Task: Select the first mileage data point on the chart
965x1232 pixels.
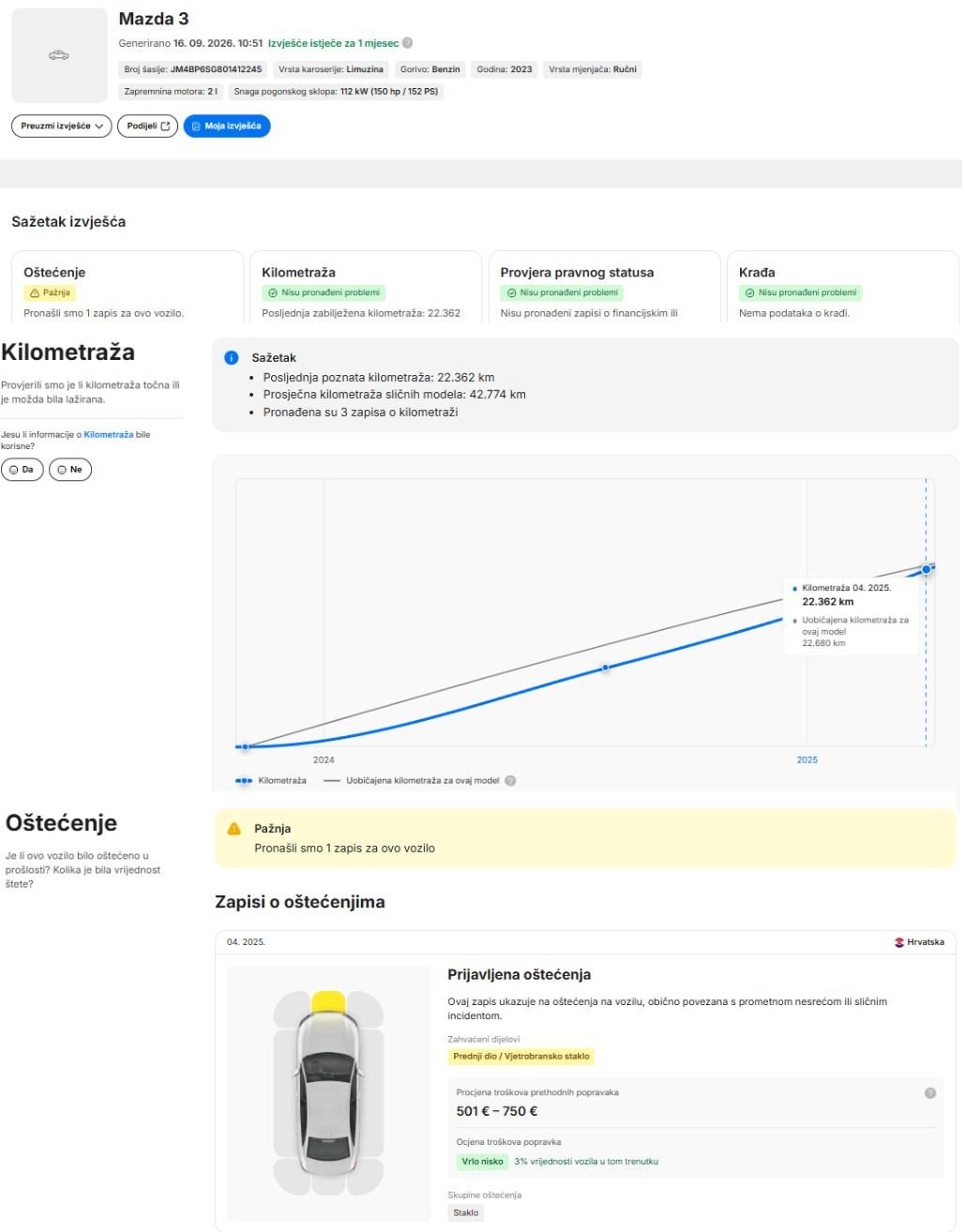Action: pos(246,747)
